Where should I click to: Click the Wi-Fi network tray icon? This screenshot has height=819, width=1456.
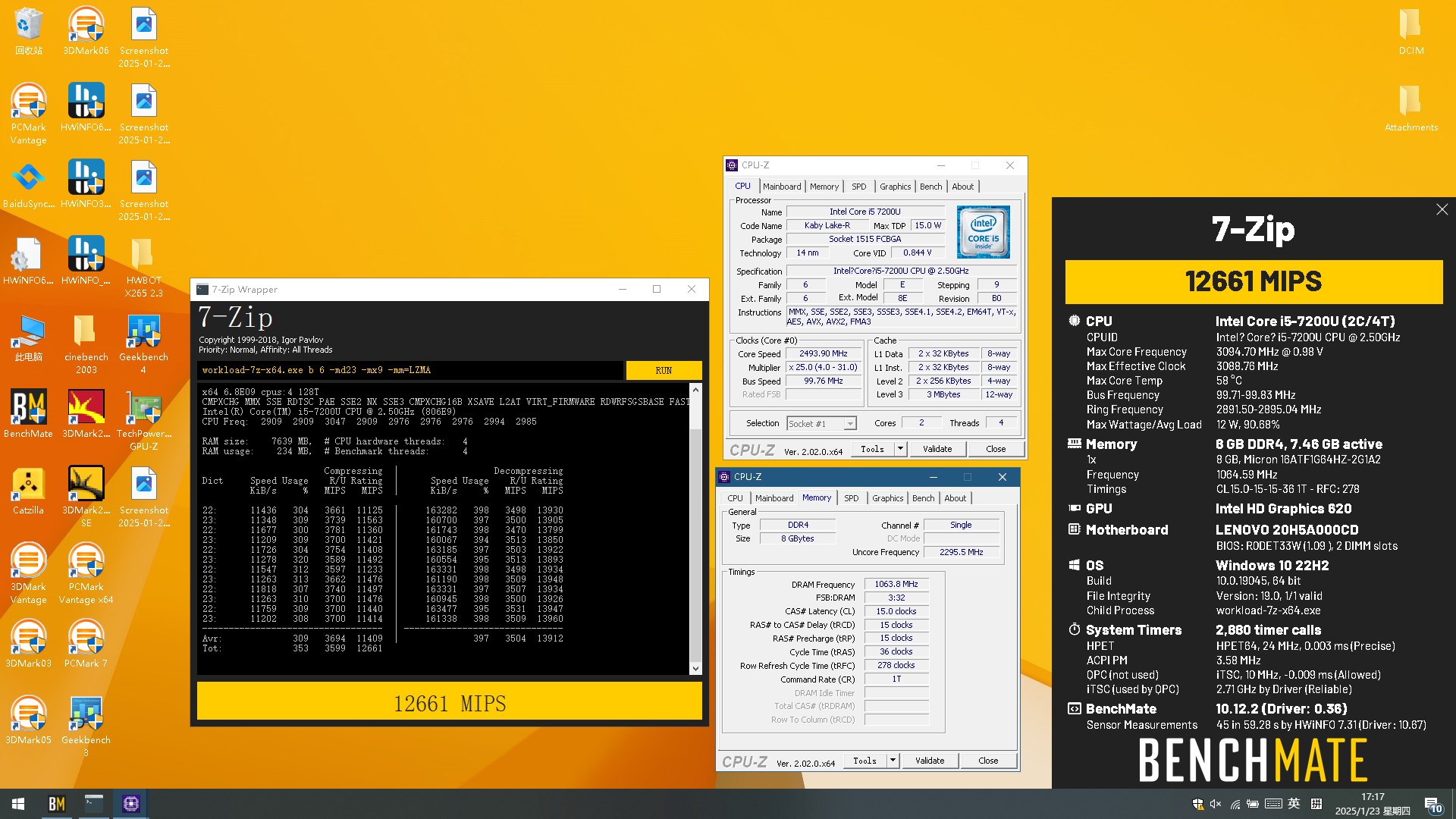[x=1235, y=804]
